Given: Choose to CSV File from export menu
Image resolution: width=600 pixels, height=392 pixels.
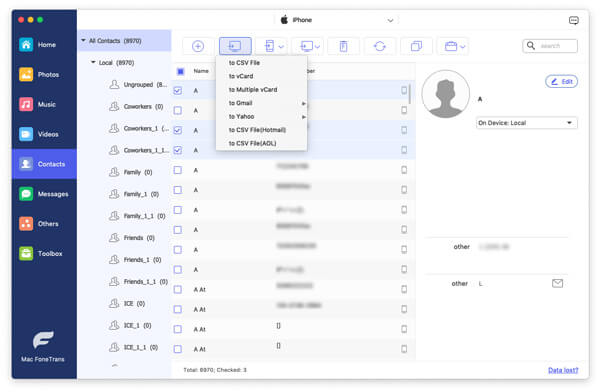Looking at the screenshot, I should click(261, 63).
